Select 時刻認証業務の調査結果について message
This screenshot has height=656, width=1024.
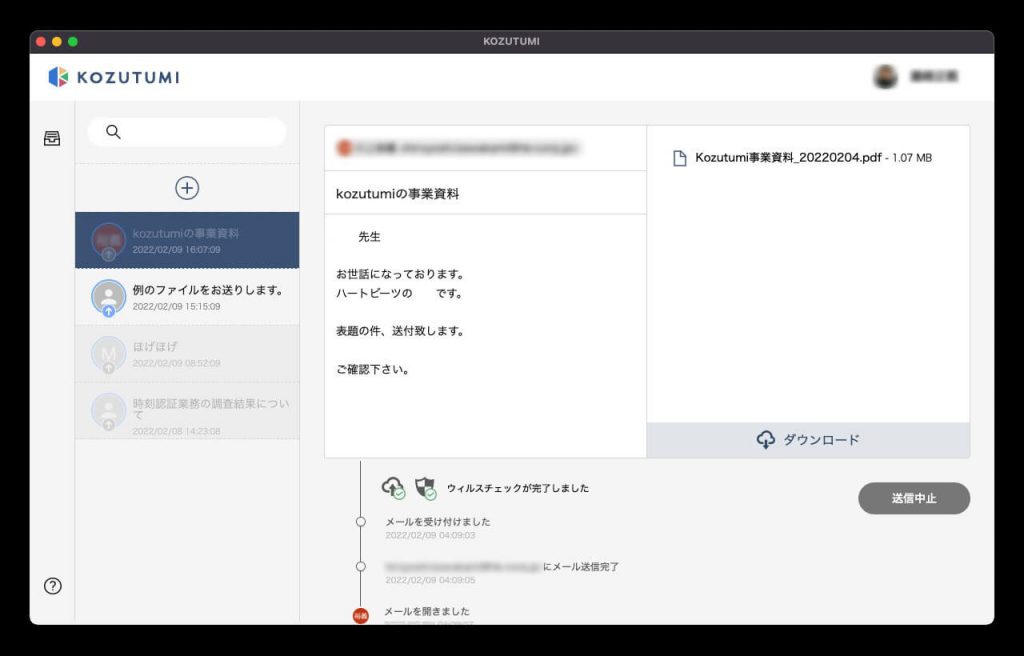pyautogui.click(x=187, y=410)
